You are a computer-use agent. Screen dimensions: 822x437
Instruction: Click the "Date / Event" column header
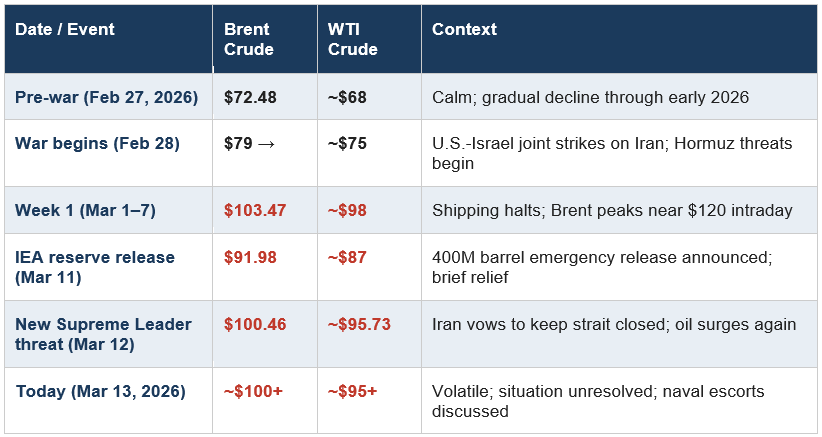pyautogui.click(x=65, y=30)
